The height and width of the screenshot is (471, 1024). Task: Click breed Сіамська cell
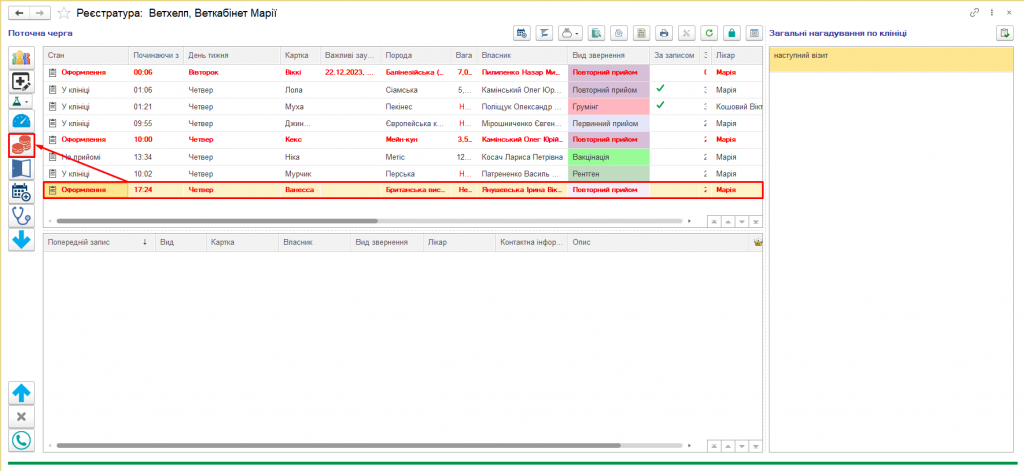(x=415, y=89)
